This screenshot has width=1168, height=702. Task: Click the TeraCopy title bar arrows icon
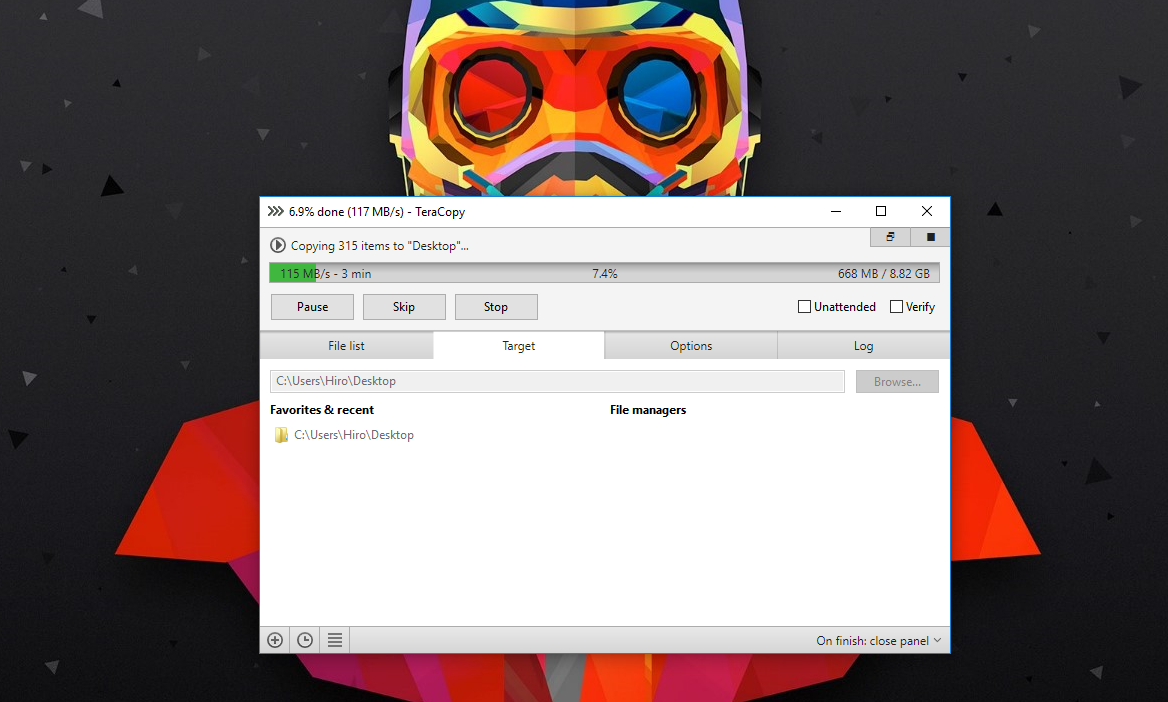(276, 212)
